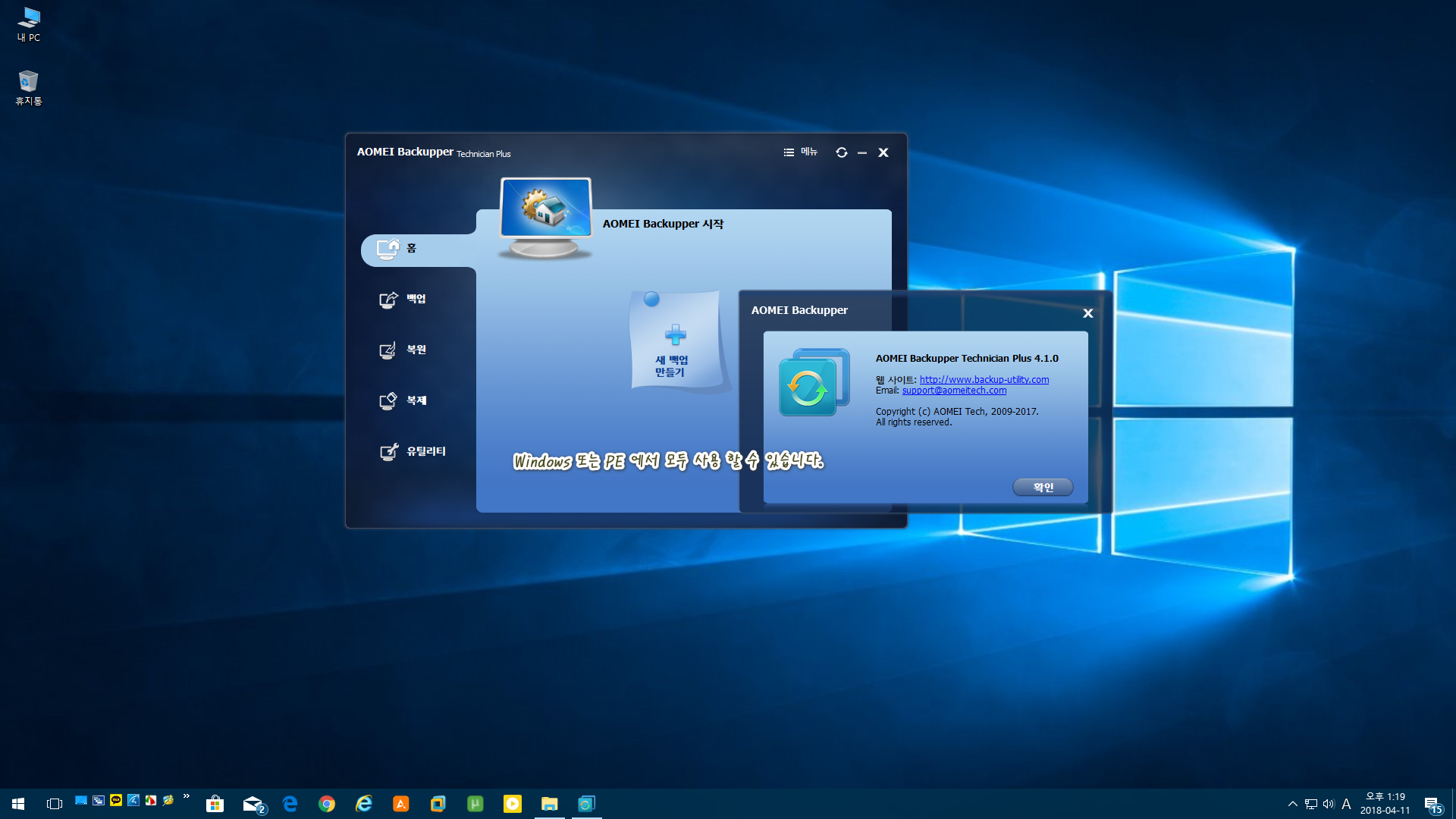The width and height of the screenshot is (1456, 819).
Task: Open the Windows Start menu
Action: (x=18, y=804)
